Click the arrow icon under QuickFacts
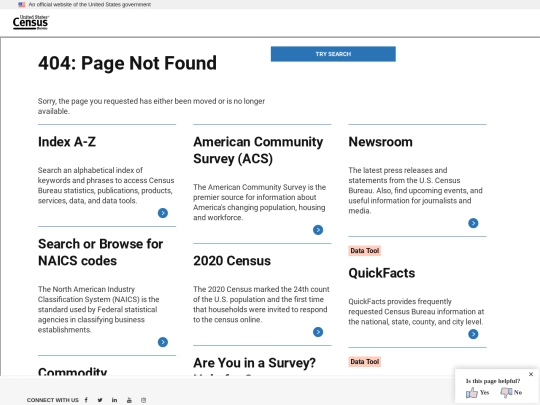The height and width of the screenshot is (405, 540). point(473,334)
